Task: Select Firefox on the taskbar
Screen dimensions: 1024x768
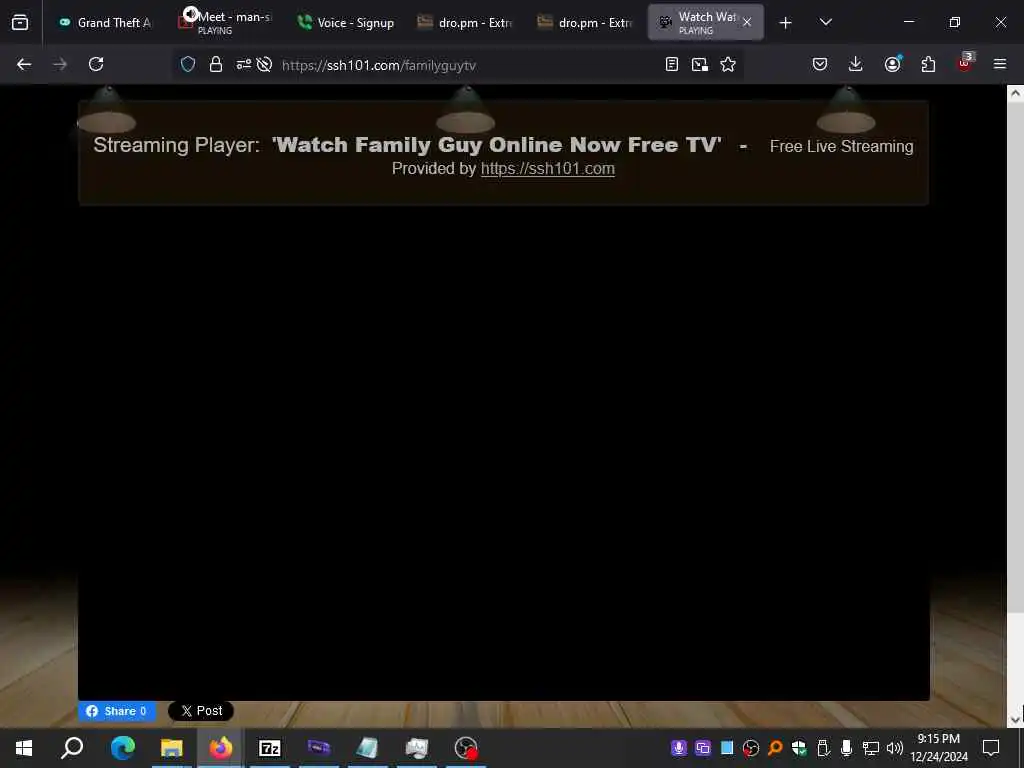Action: point(220,748)
